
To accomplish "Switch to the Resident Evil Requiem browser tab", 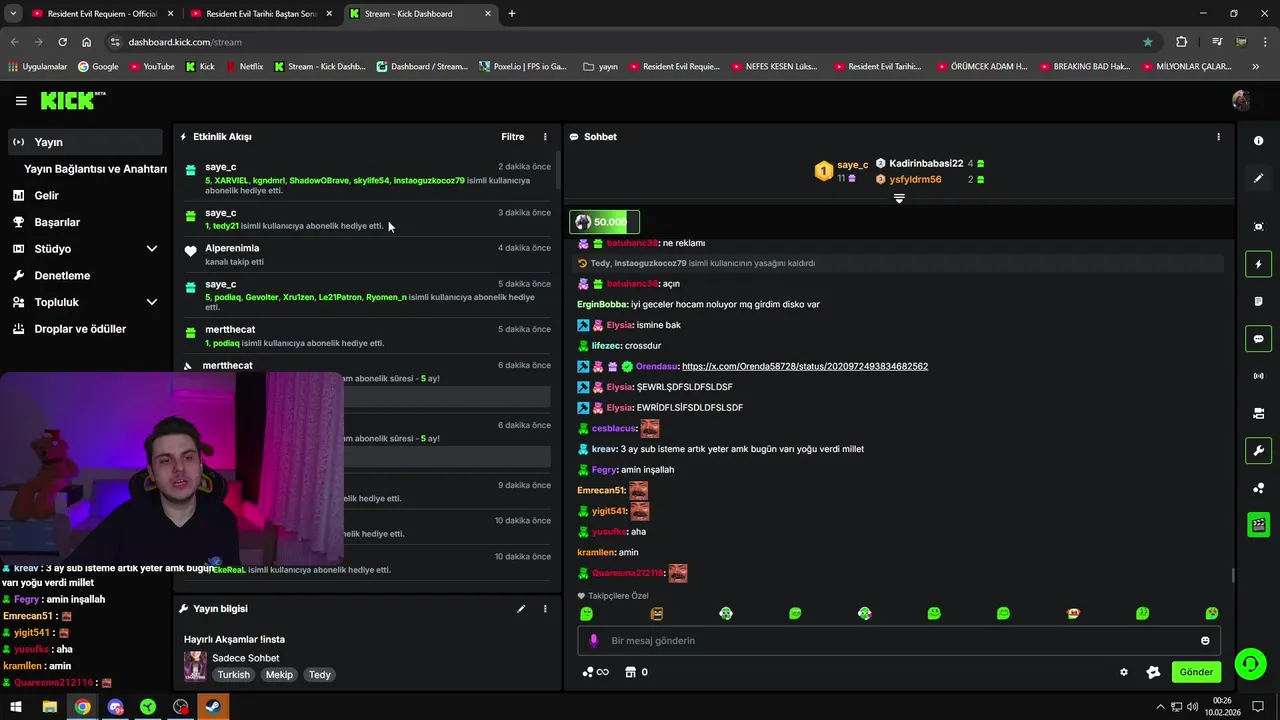I will click(x=103, y=14).
